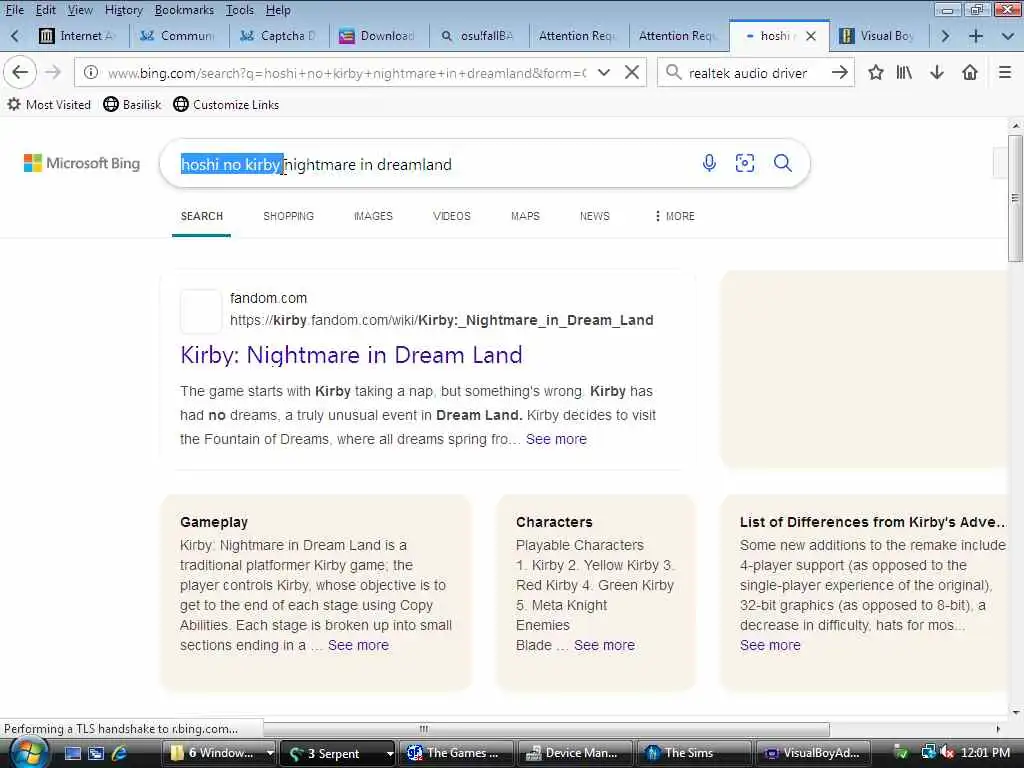Click the vertical scrollbar thumb

pos(1015,198)
